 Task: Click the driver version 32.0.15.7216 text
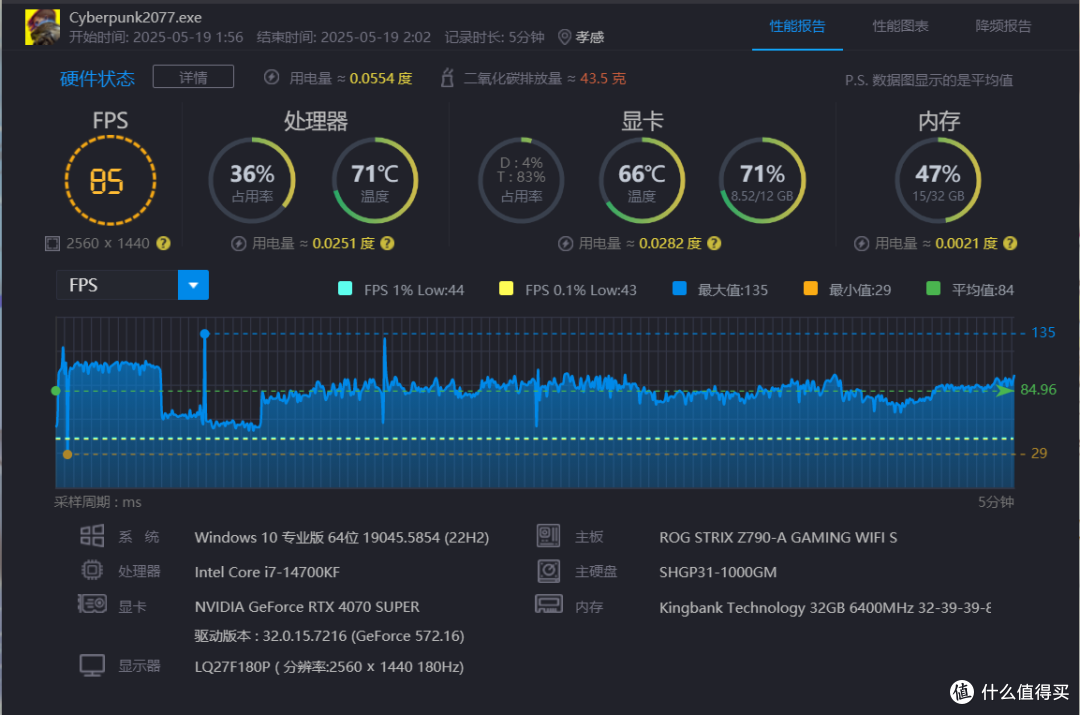(x=329, y=636)
